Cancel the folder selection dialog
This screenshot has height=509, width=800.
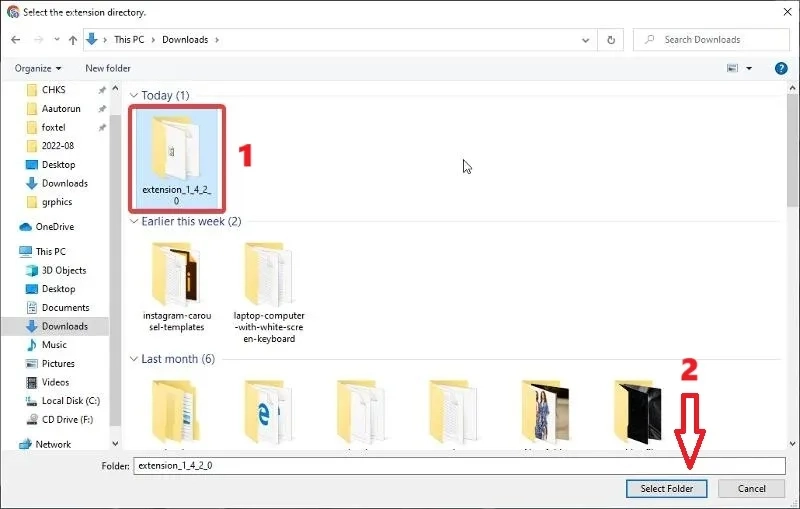tap(751, 489)
